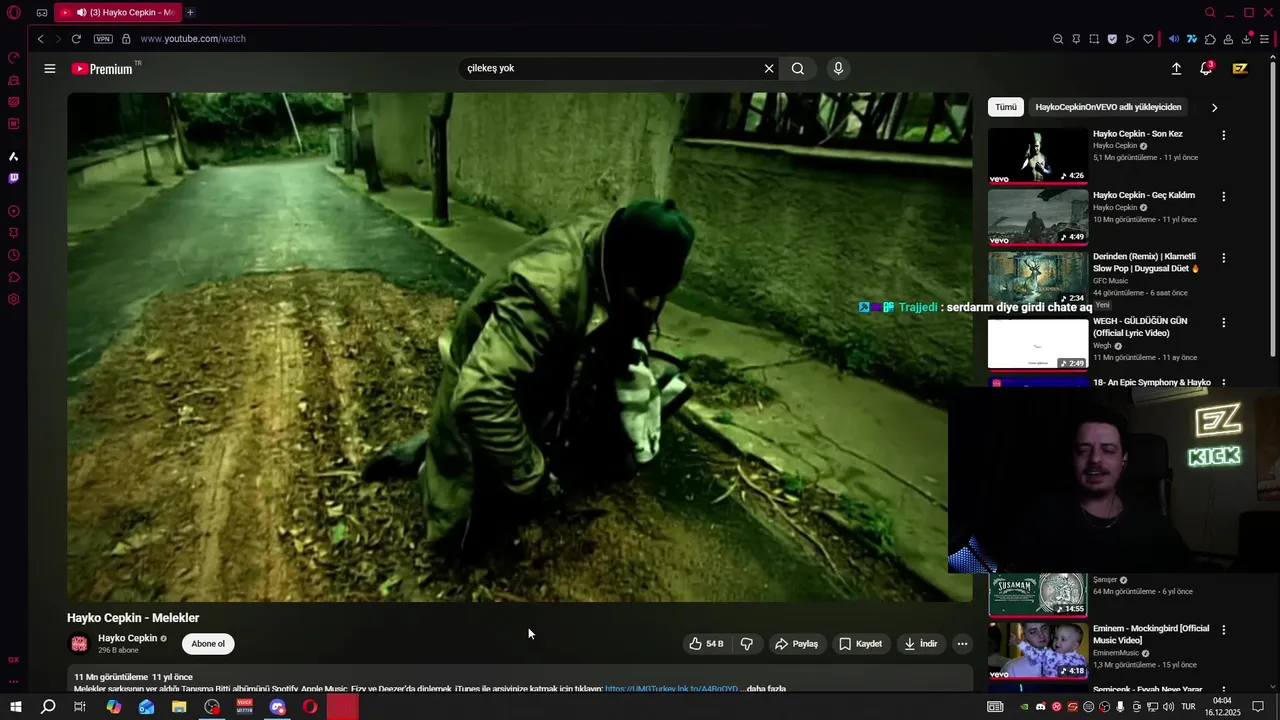Screen dimensions: 1280x720
Task: Show more filter chips arrow
Action: (1215, 107)
